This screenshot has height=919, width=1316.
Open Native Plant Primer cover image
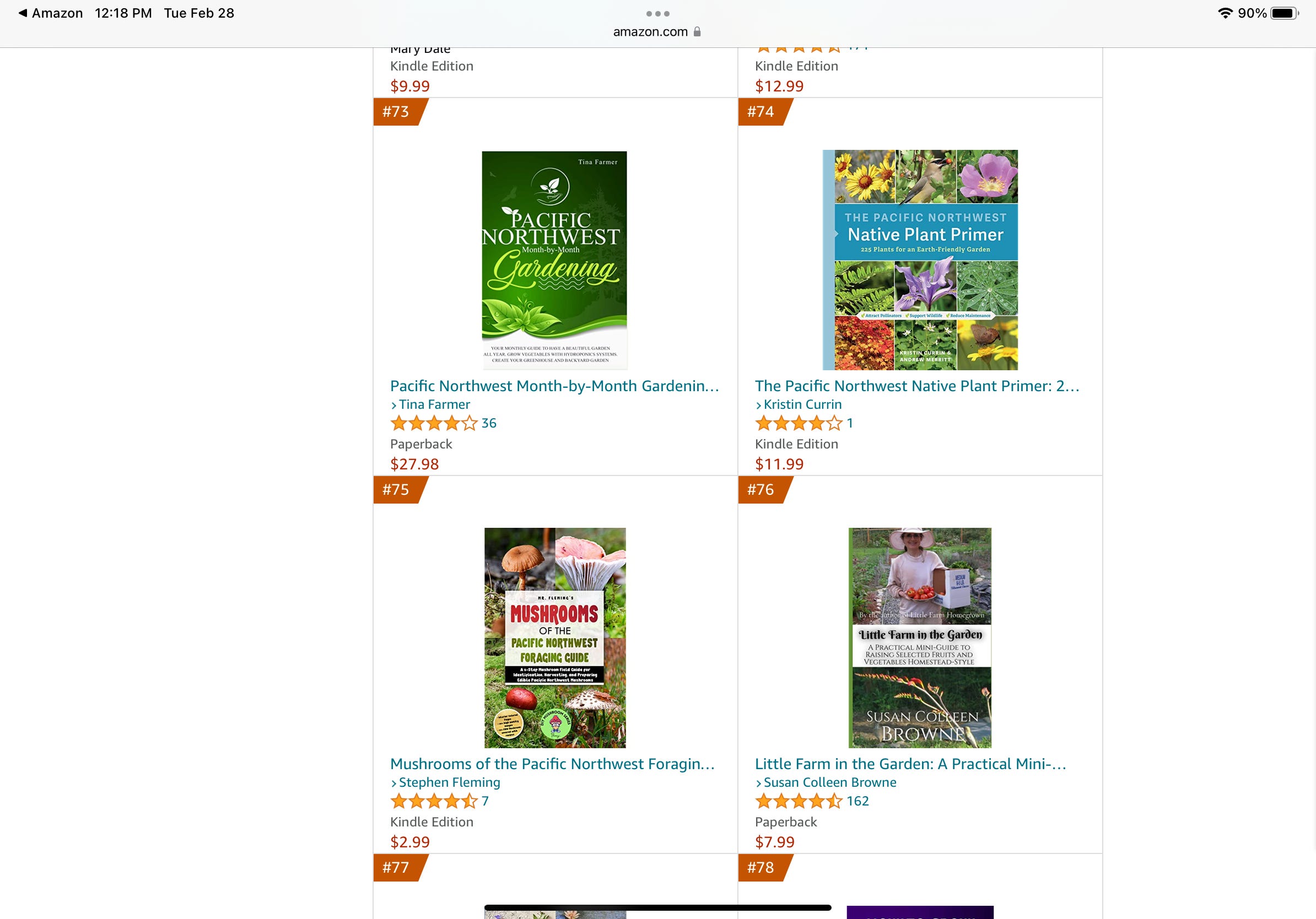tap(920, 260)
